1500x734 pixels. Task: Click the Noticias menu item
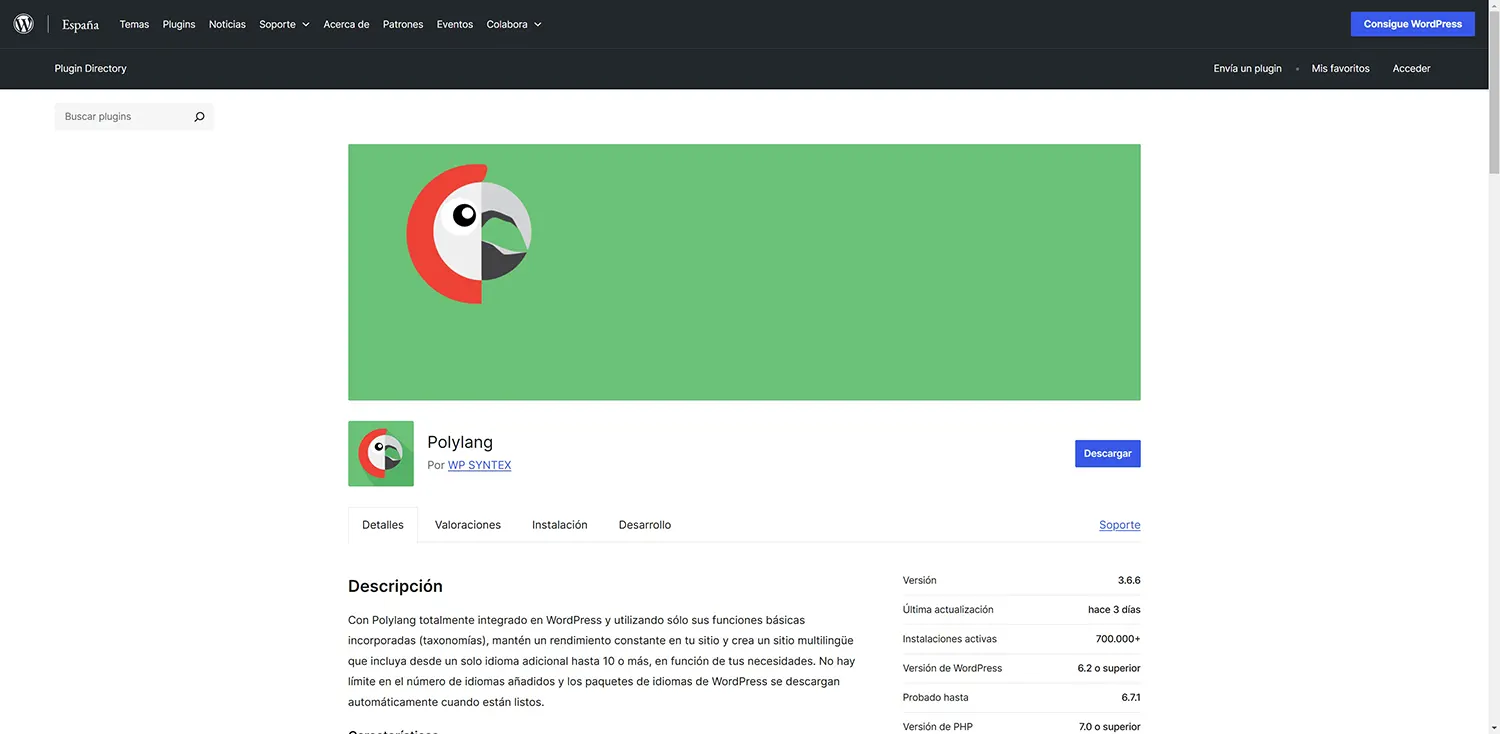tap(227, 24)
